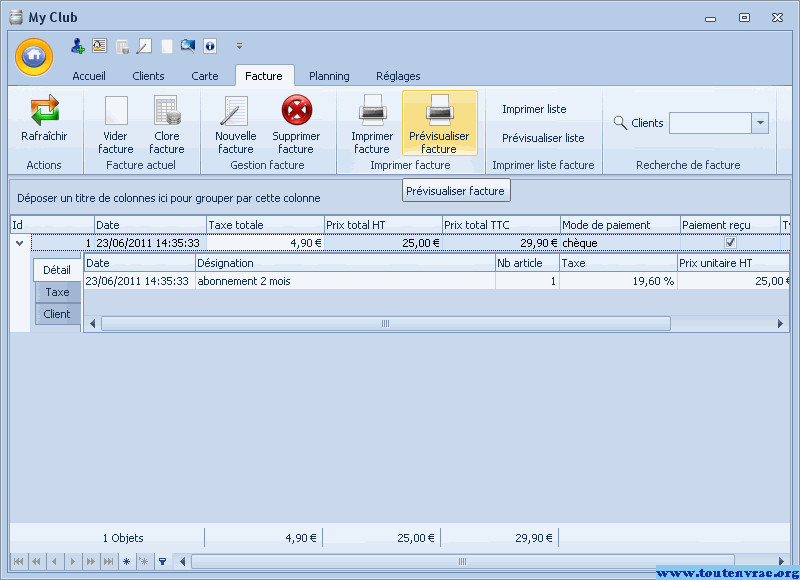The width and height of the screenshot is (800, 580).
Task: Click the filter funnel navigator button
Action: [x=162, y=562]
